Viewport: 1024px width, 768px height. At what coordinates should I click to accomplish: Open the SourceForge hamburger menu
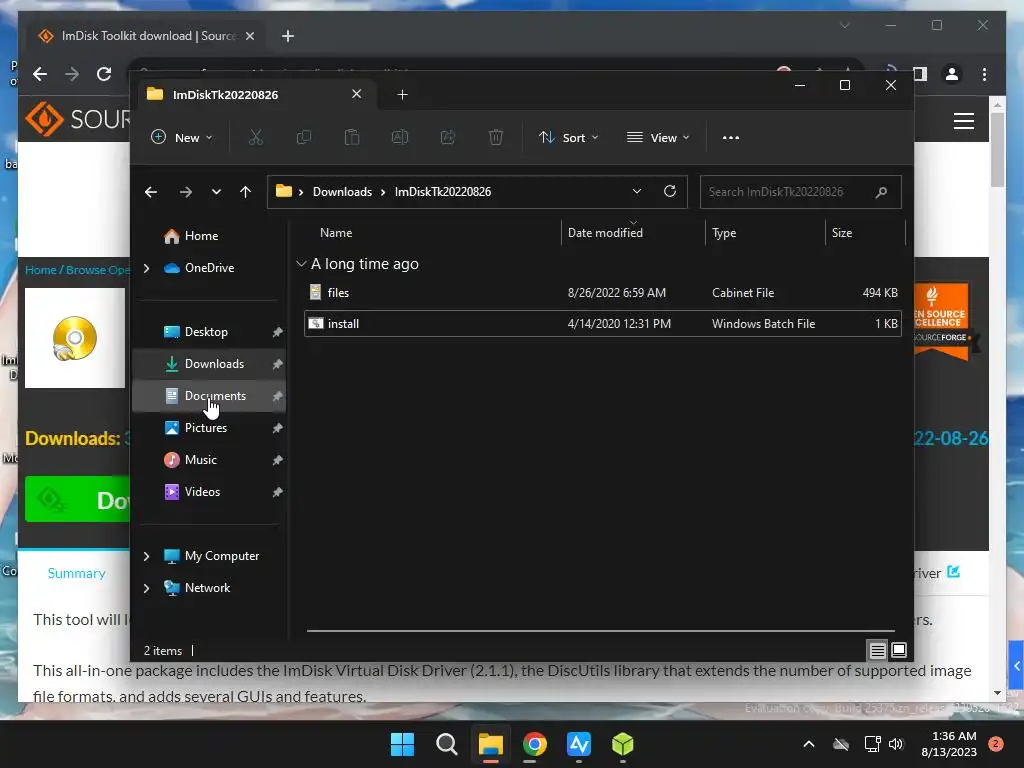coord(964,121)
